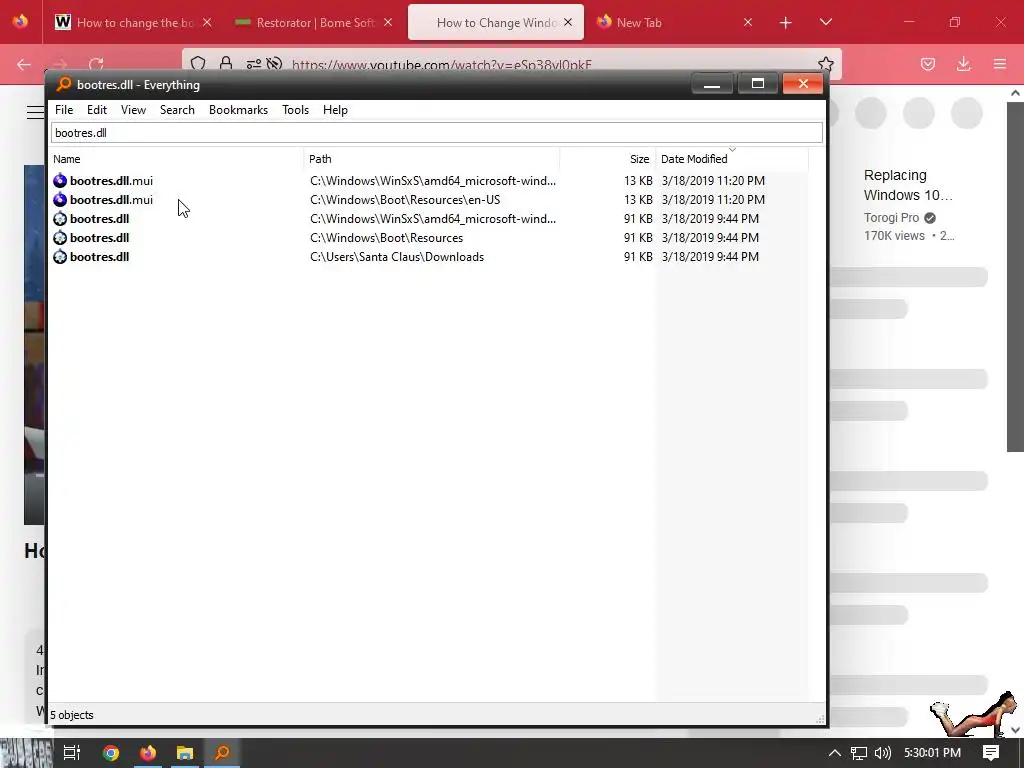Close the Restorator Firefox tab
This screenshot has width=1024, height=768.
388,22
